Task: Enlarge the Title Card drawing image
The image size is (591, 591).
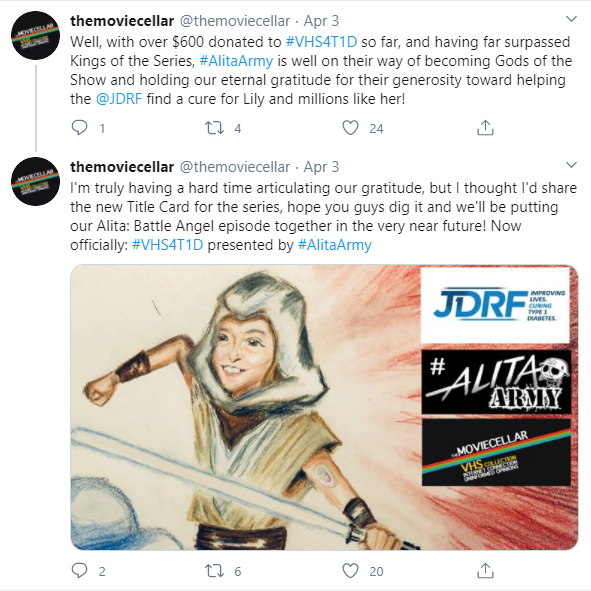Action: 324,407
